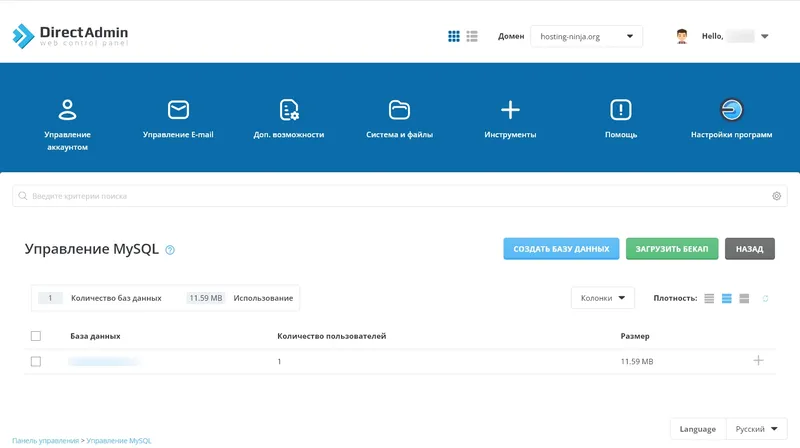Refresh the databases table

(x=765, y=298)
